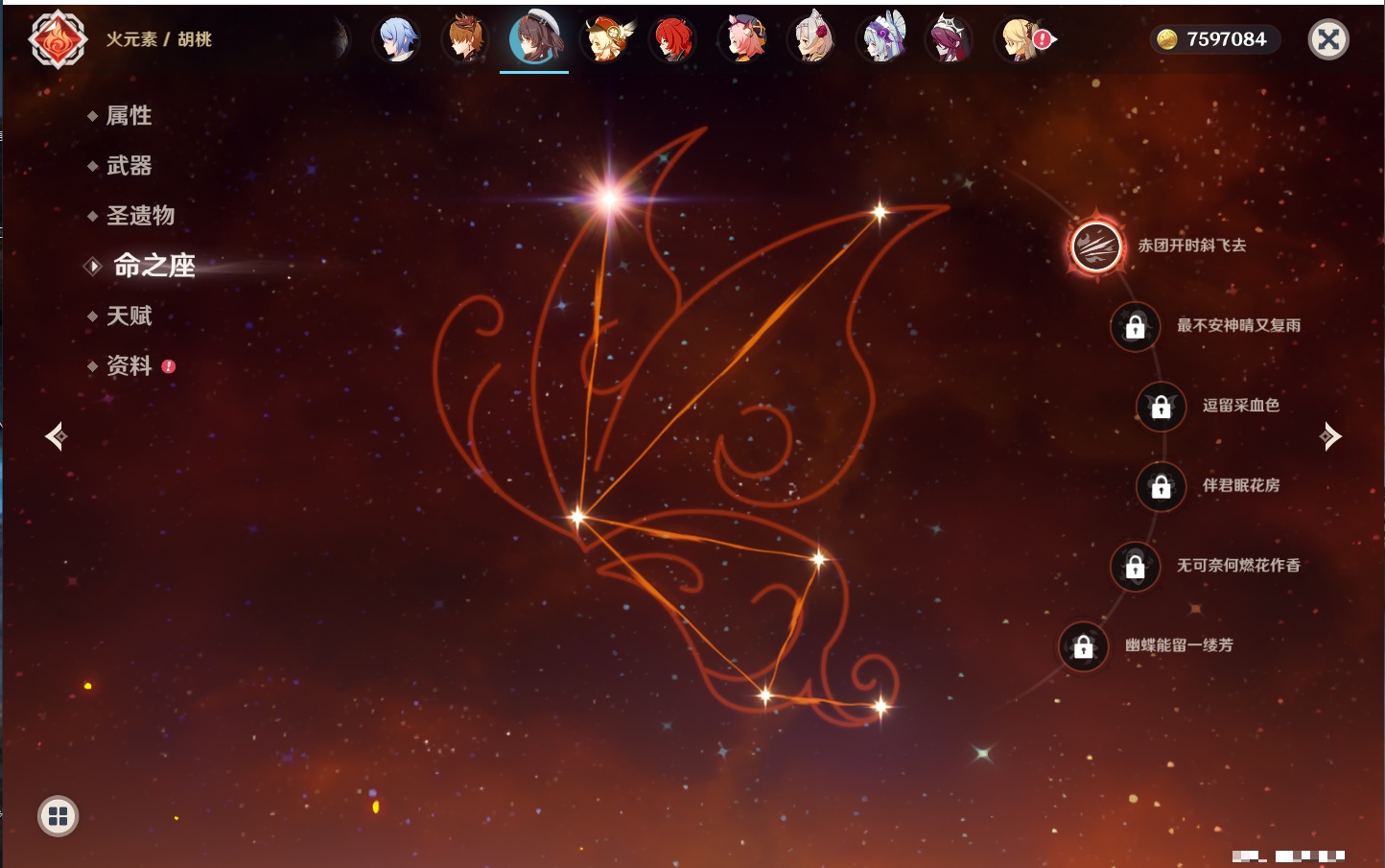1385x868 pixels.
Task: Click lock icon beside 幽蝶能留一缕芳
Action: pyautogui.click(x=1083, y=647)
